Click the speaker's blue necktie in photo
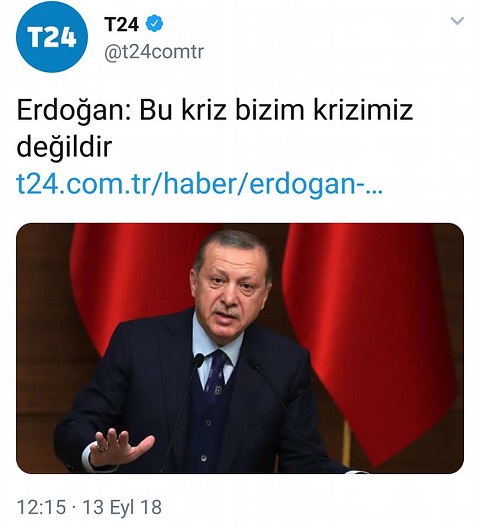Image resolution: width=480 pixels, height=528 pixels. (216, 374)
